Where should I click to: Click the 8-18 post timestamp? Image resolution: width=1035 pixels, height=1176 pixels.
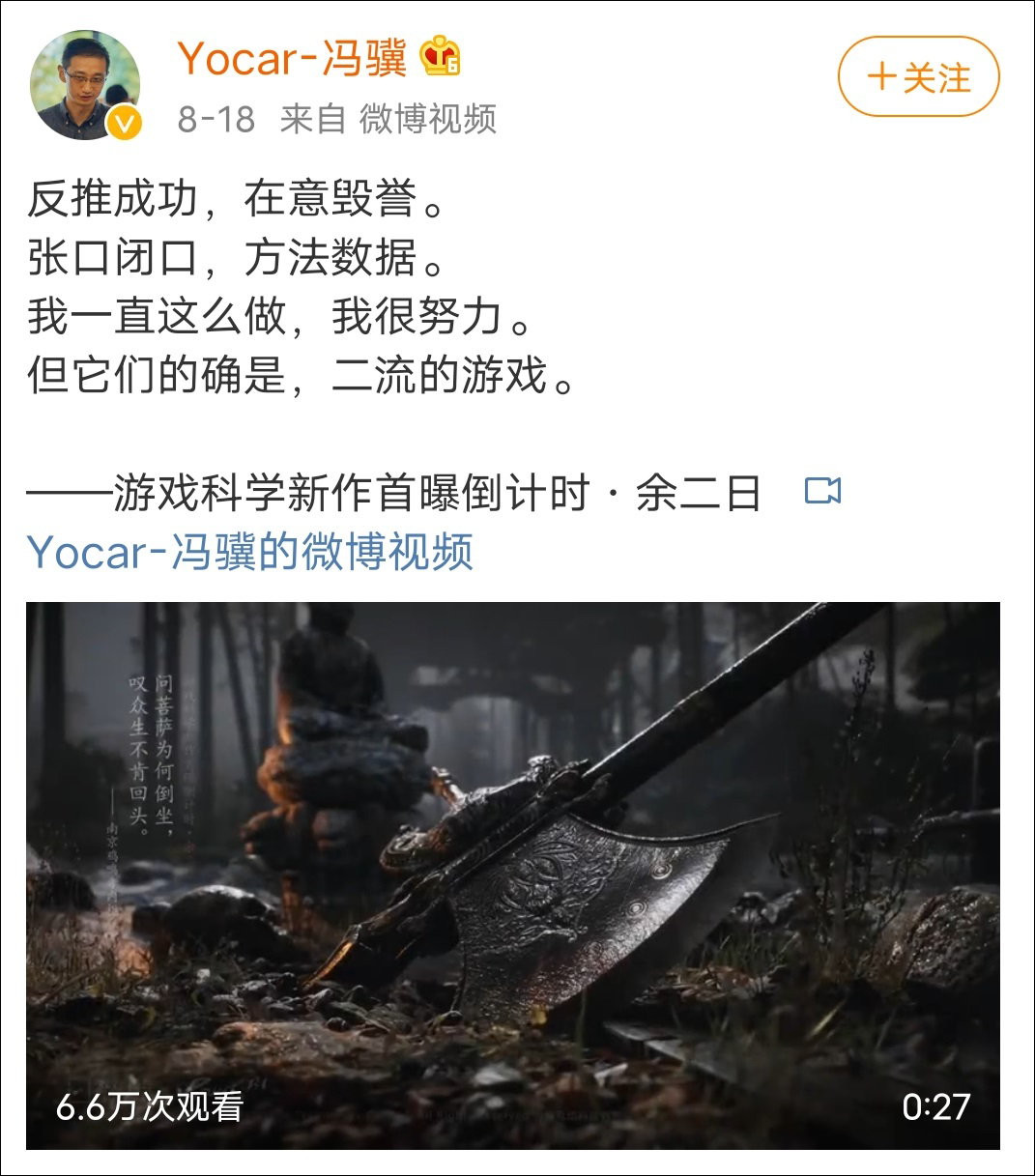pyautogui.click(x=216, y=120)
